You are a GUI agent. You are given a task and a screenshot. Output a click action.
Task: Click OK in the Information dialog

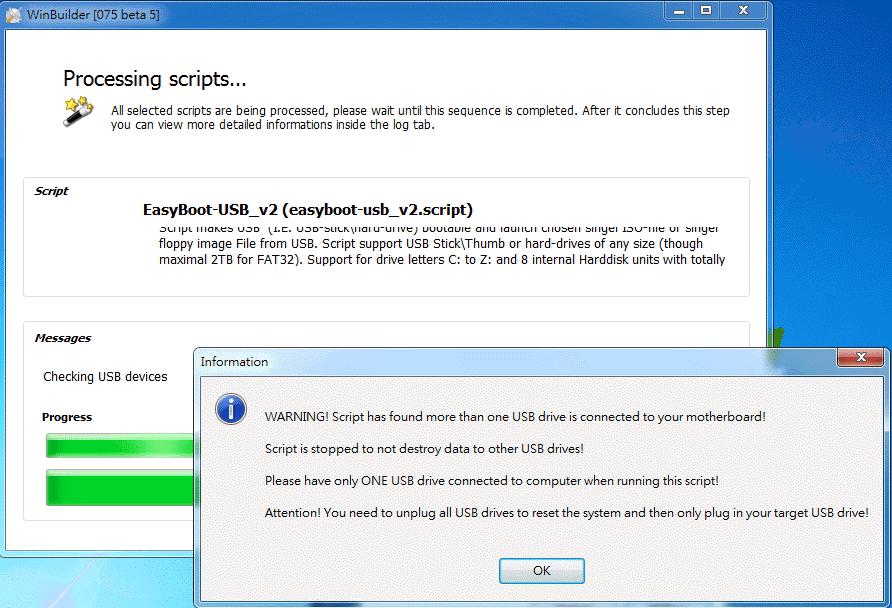click(542, 570)
